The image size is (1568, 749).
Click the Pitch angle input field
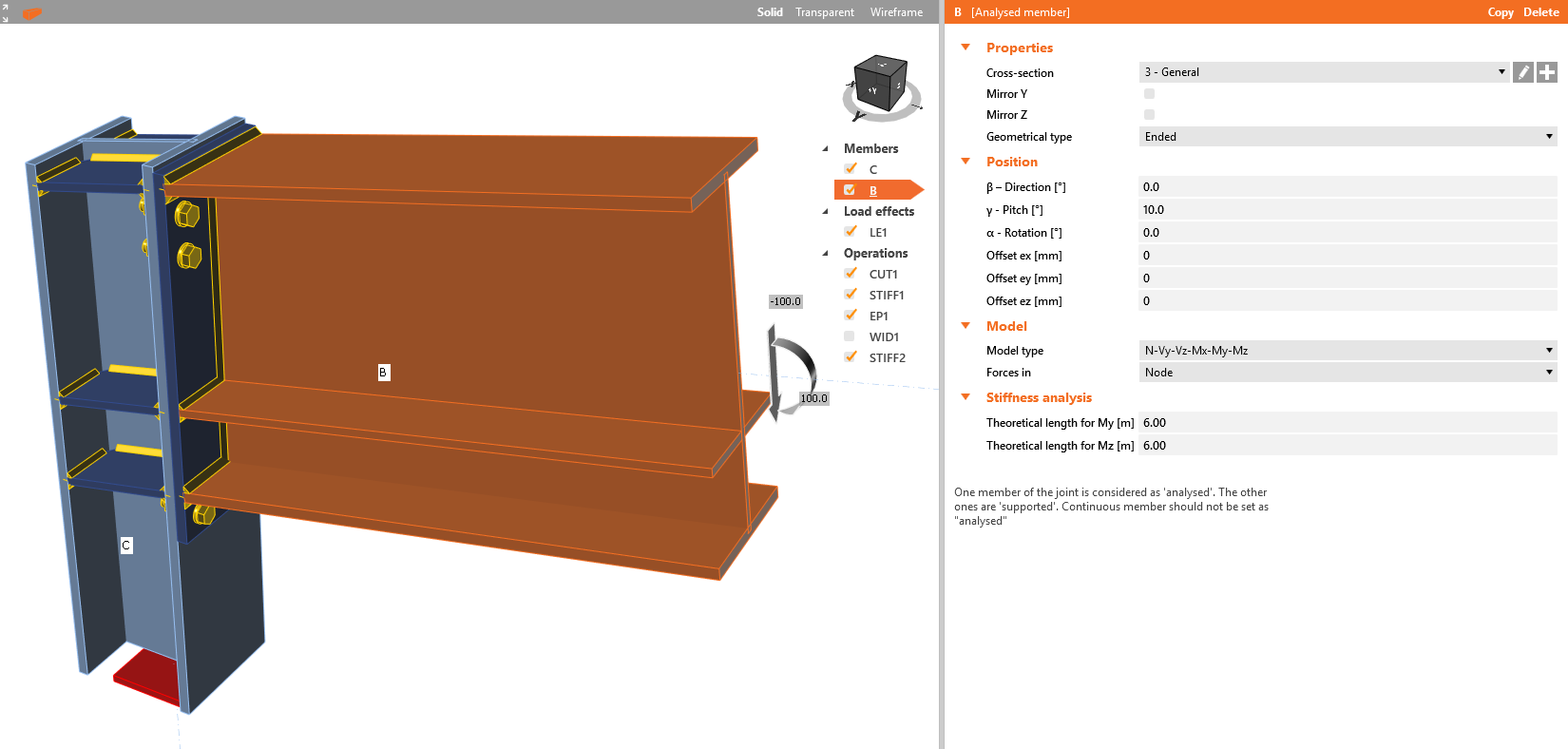1348,210
